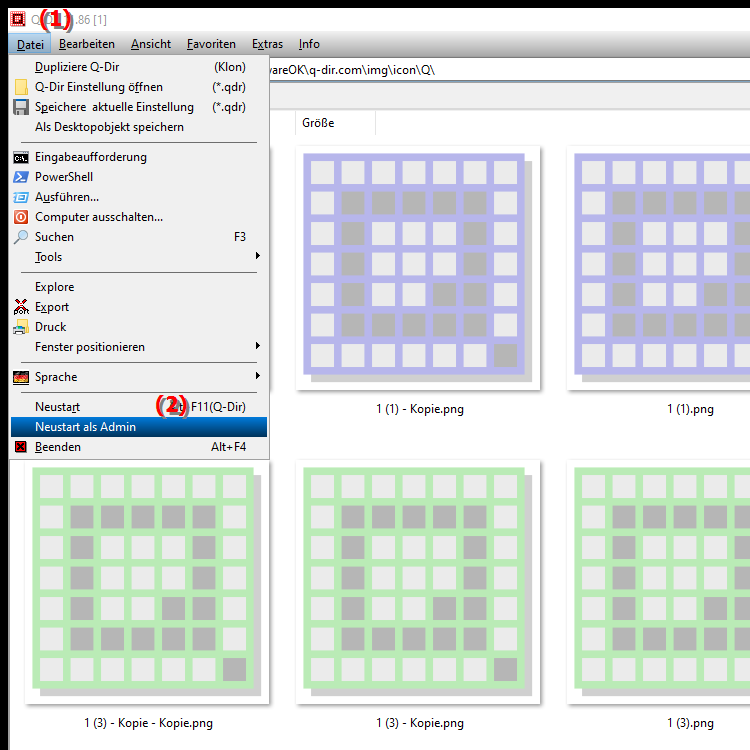Choose Ausführen... menu entry

139,197
